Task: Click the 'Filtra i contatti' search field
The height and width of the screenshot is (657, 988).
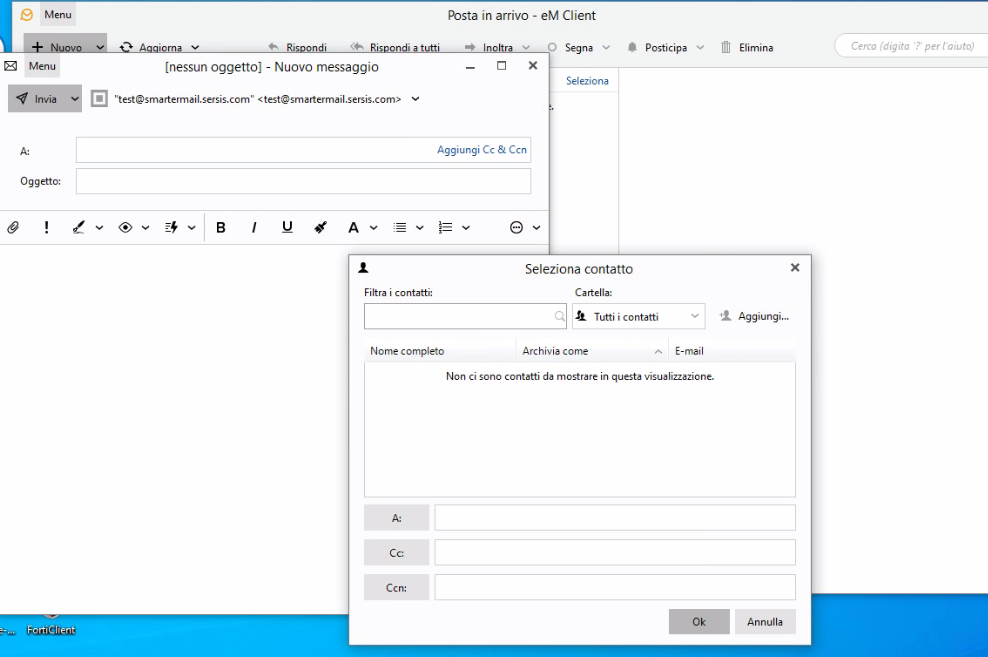Action: (x=458, y=317)
